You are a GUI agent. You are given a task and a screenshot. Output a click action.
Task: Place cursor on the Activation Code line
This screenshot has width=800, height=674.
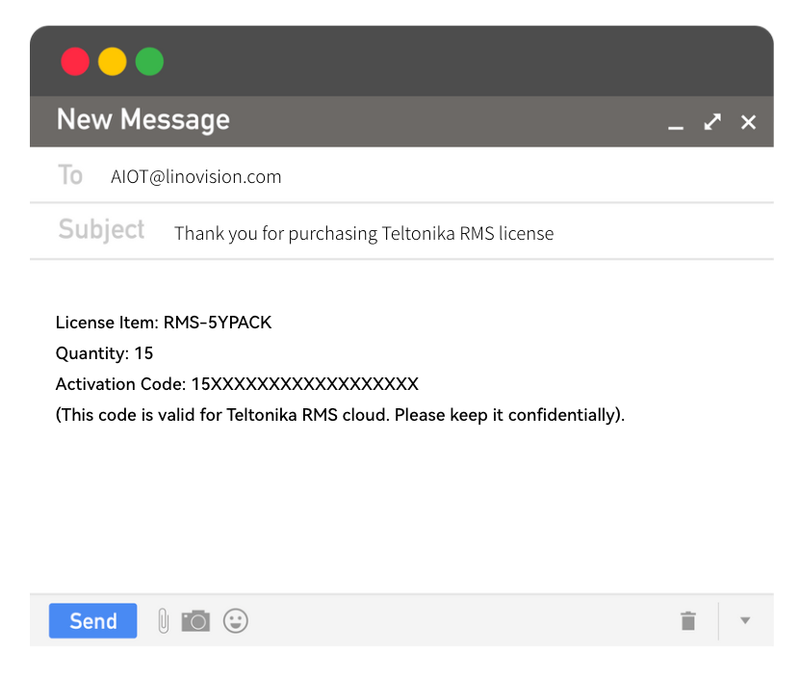237,384
